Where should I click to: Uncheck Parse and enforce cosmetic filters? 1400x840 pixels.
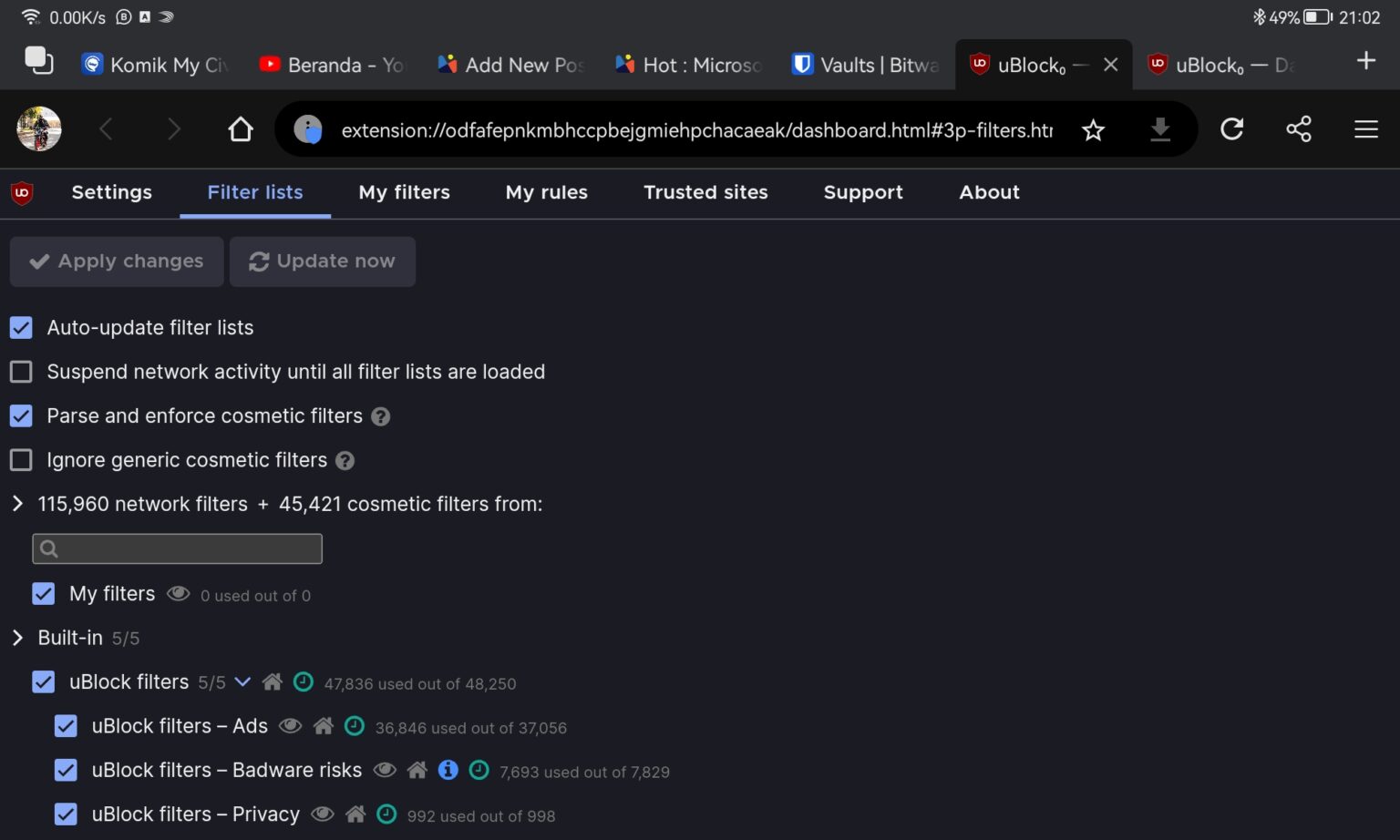(21, 415)
